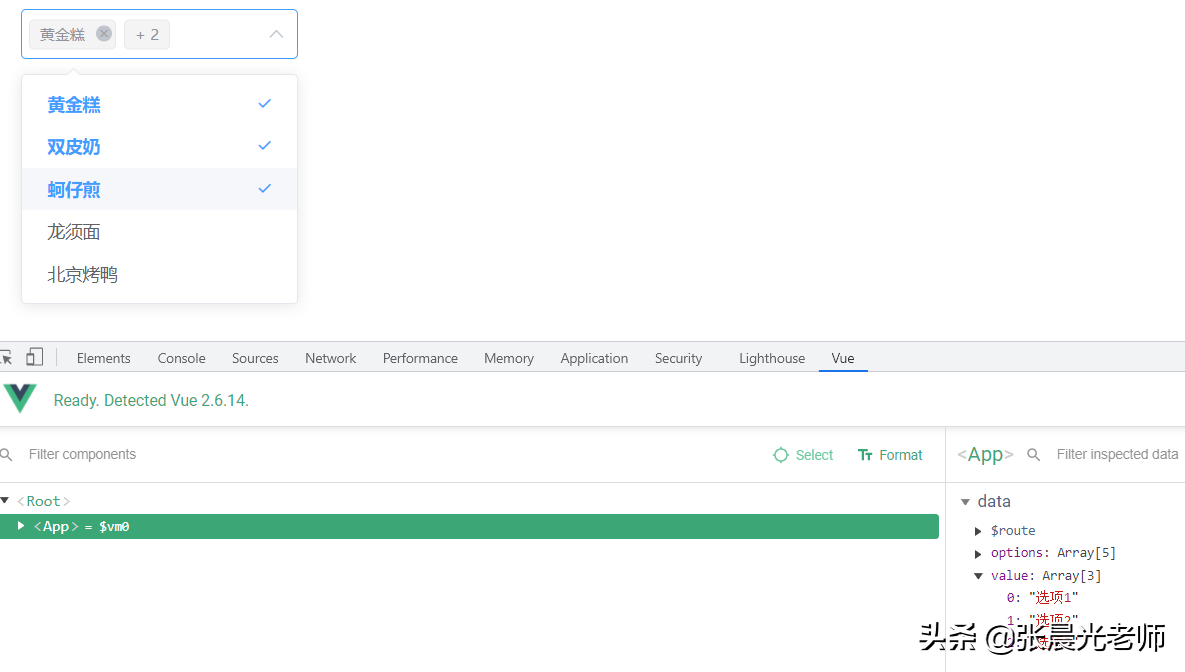The height and width of the screenshot is (672, 1185).
Task: Expand the App component arrow
Action: click(21, 525)
